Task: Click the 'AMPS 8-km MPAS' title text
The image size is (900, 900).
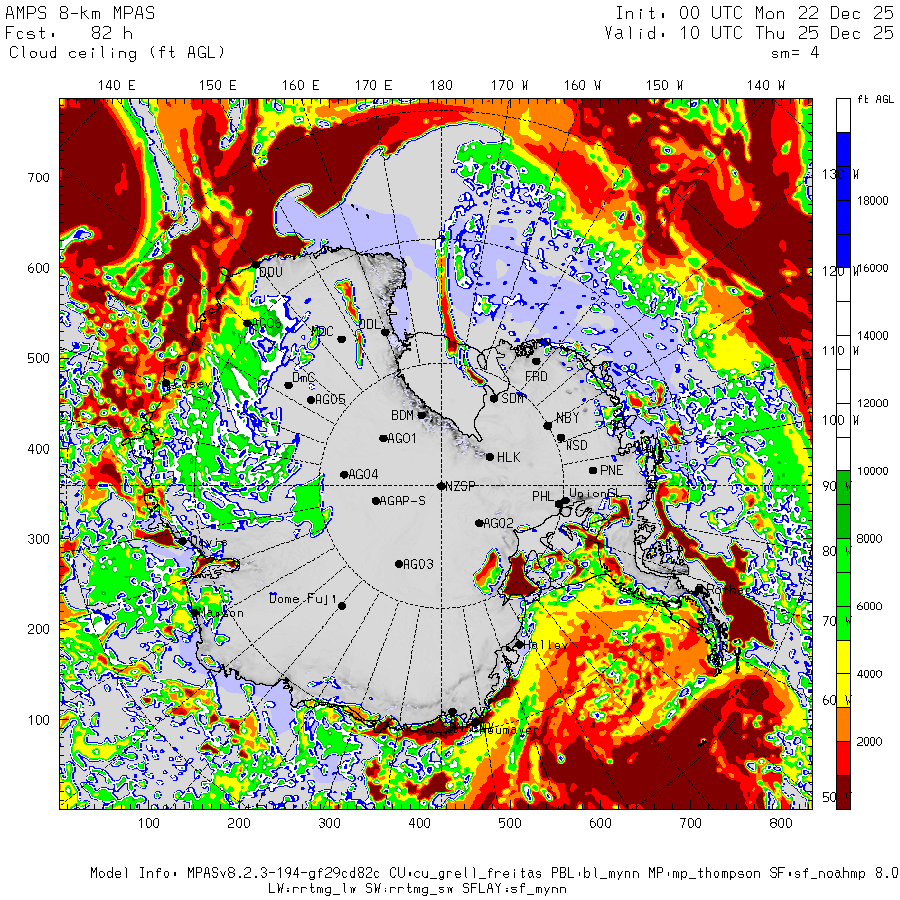Action: [80, 13]
